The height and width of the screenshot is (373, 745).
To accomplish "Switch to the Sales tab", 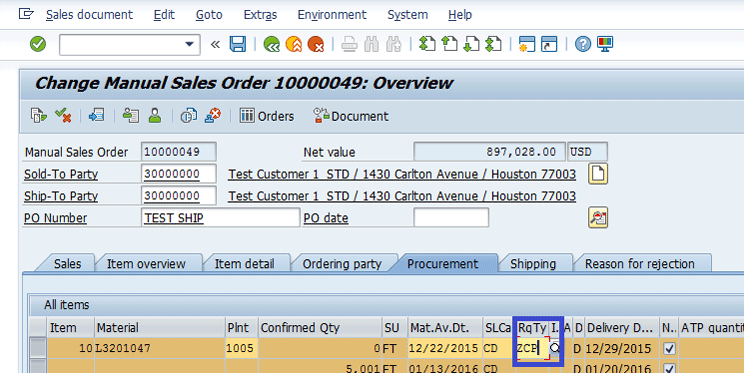I will point(67,264).
